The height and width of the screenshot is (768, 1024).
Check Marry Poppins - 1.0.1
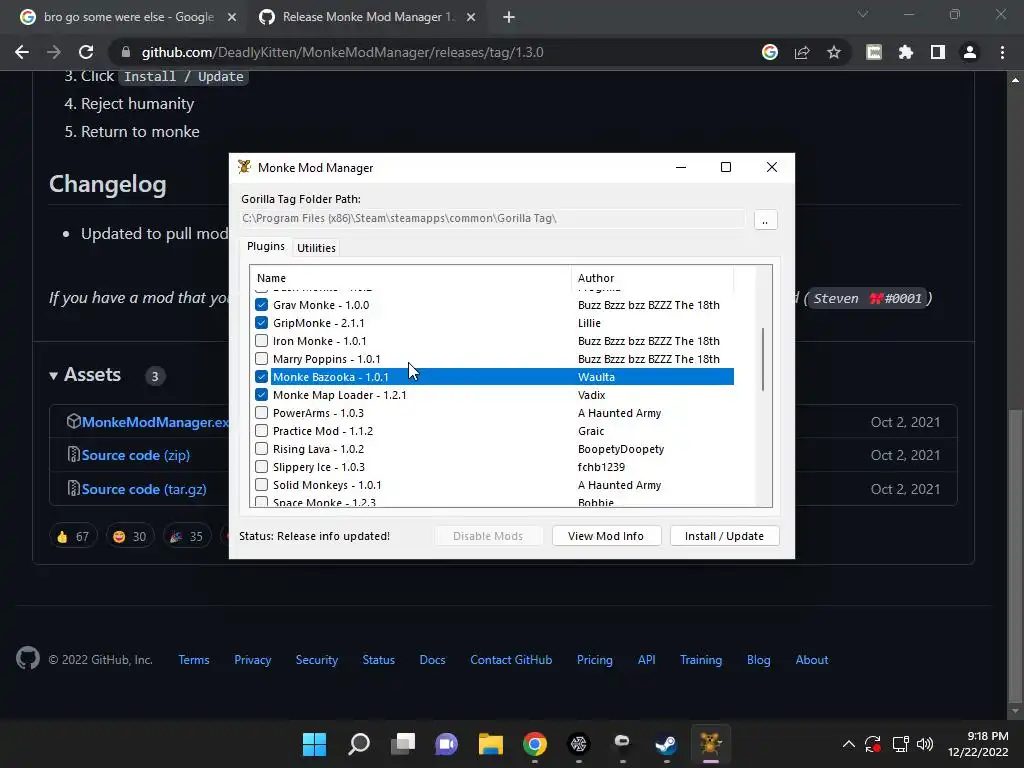(261, 359)
